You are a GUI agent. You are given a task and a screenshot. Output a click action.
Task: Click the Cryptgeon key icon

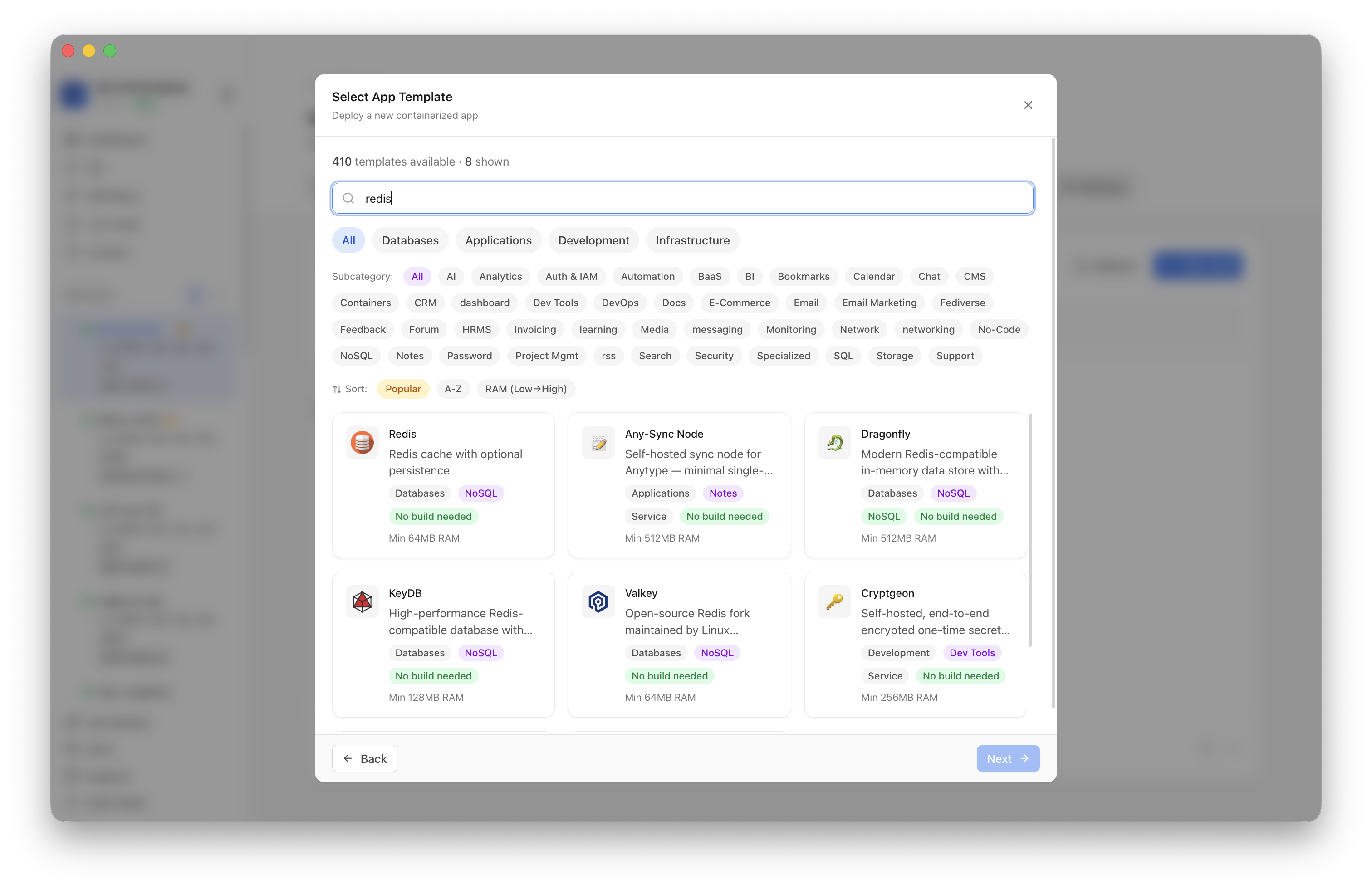point(834,601)
